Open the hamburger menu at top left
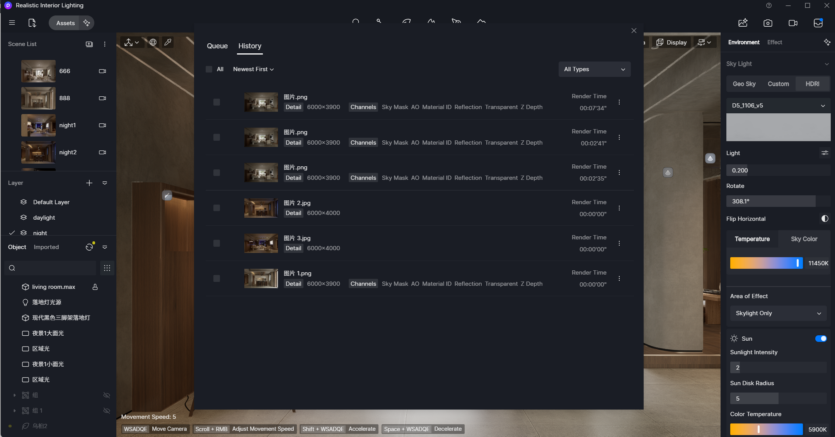835x437 pixels. click(x=12, y=23)
